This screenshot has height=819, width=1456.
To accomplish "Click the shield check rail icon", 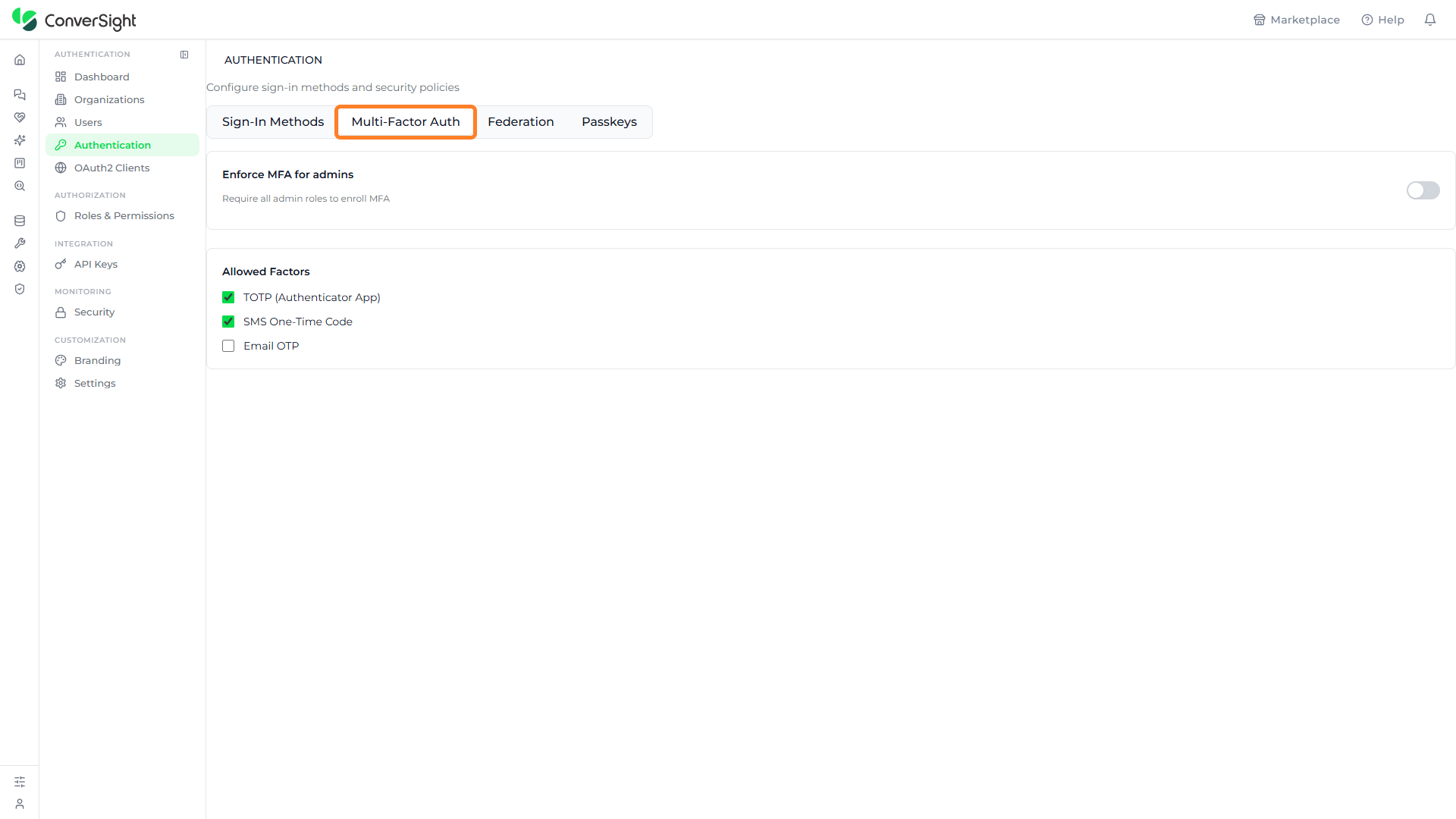I will coord(20,289).
